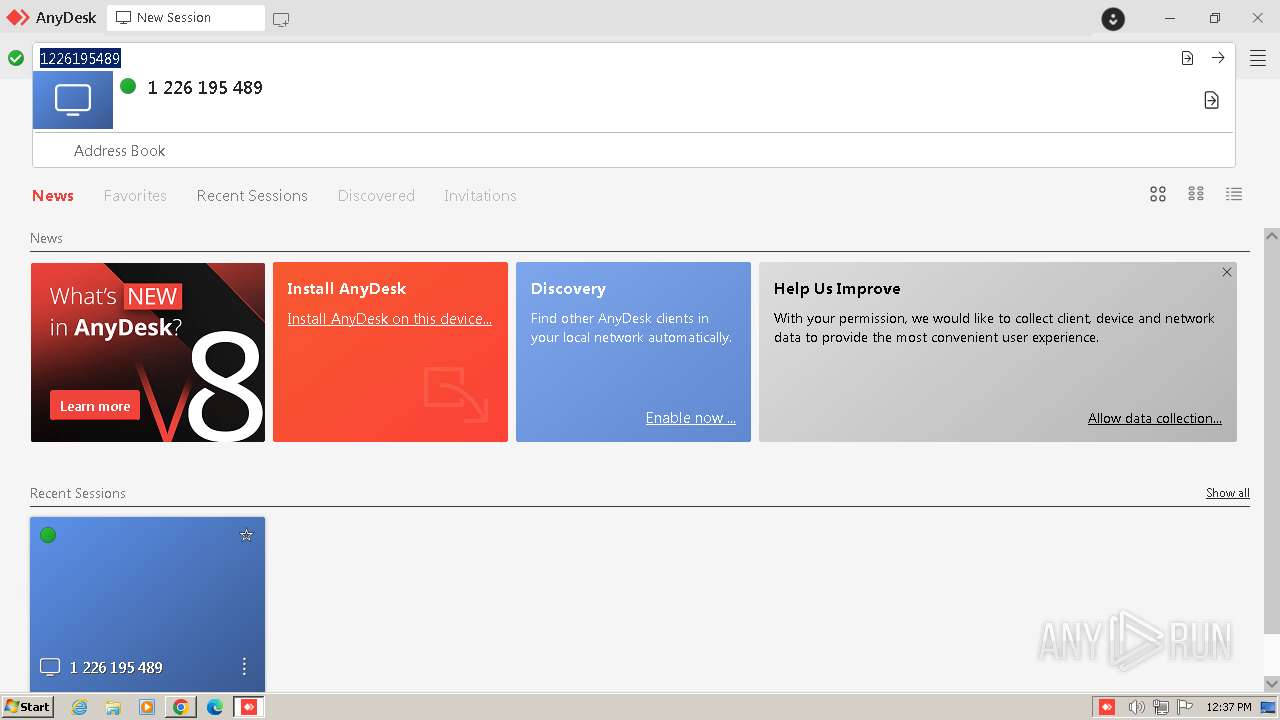Click the Install AnyDesk on this device link

(x=389, y=319)
